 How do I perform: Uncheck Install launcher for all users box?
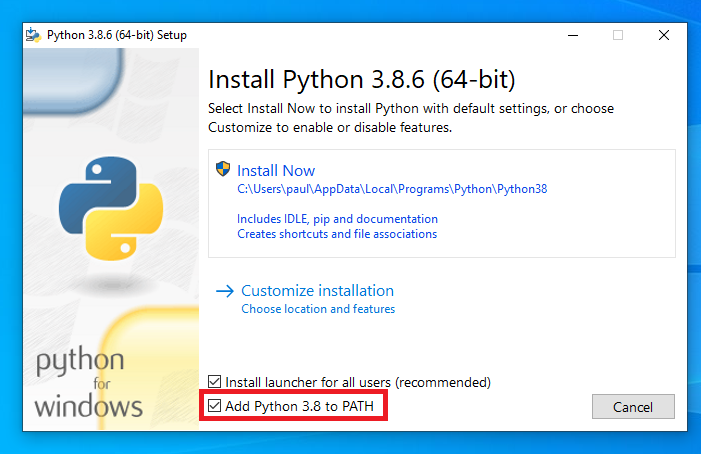tap(214, 382)
